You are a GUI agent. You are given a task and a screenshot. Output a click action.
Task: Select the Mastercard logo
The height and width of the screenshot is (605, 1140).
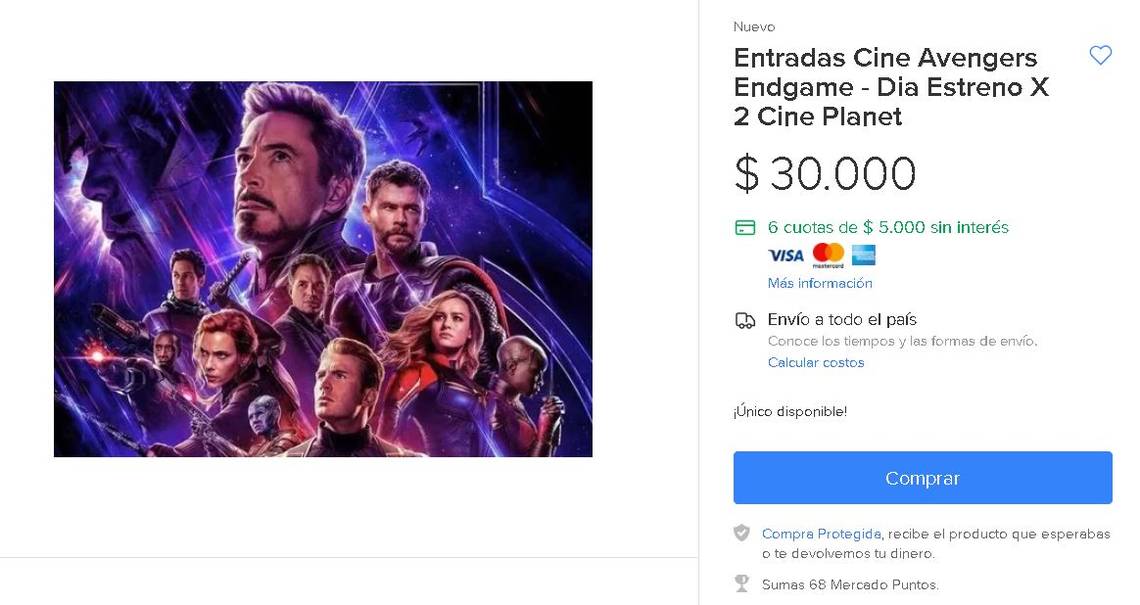[x=828, y=255]
